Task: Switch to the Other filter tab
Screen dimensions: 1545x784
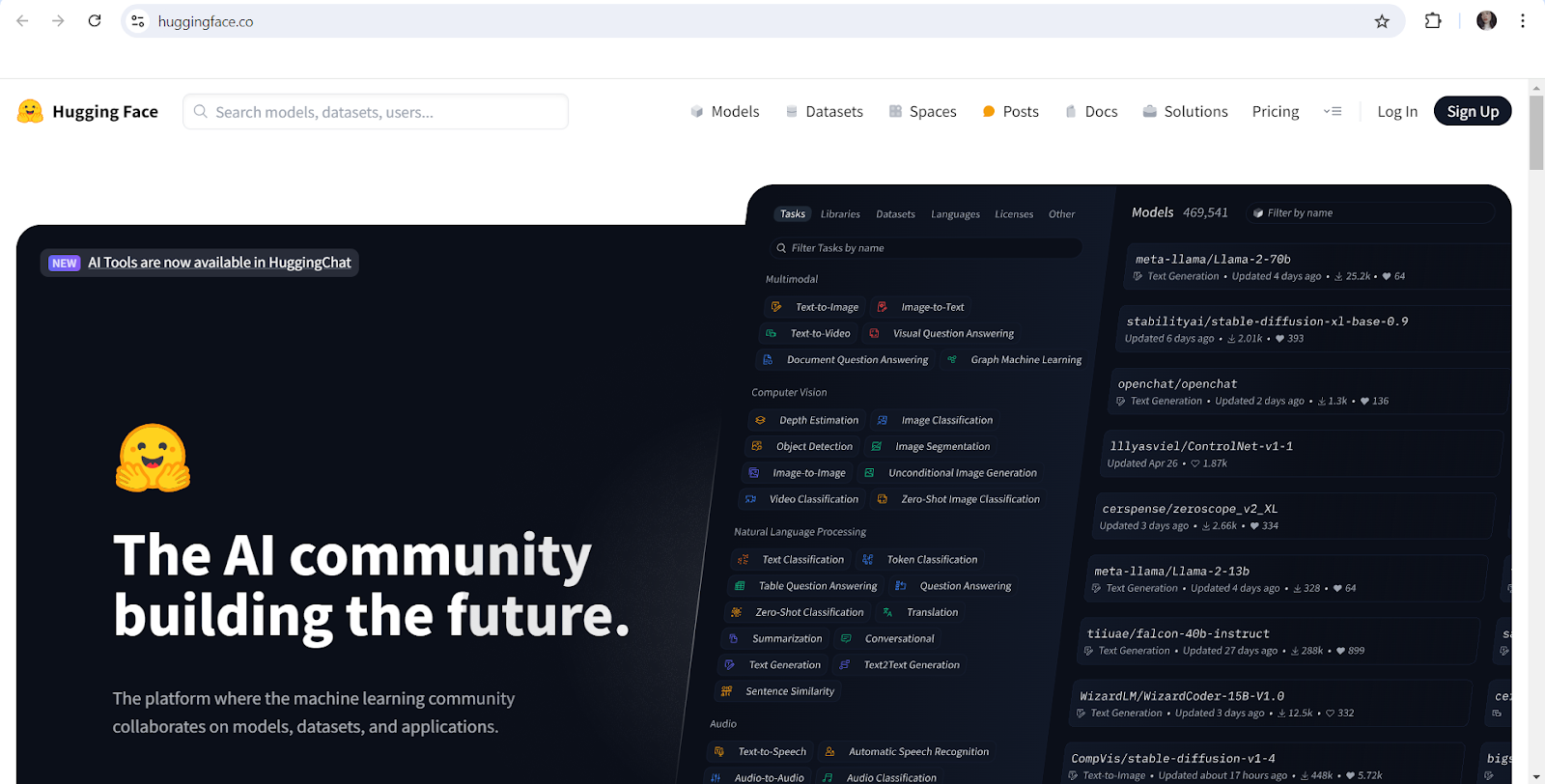Action: point(1061,214)
